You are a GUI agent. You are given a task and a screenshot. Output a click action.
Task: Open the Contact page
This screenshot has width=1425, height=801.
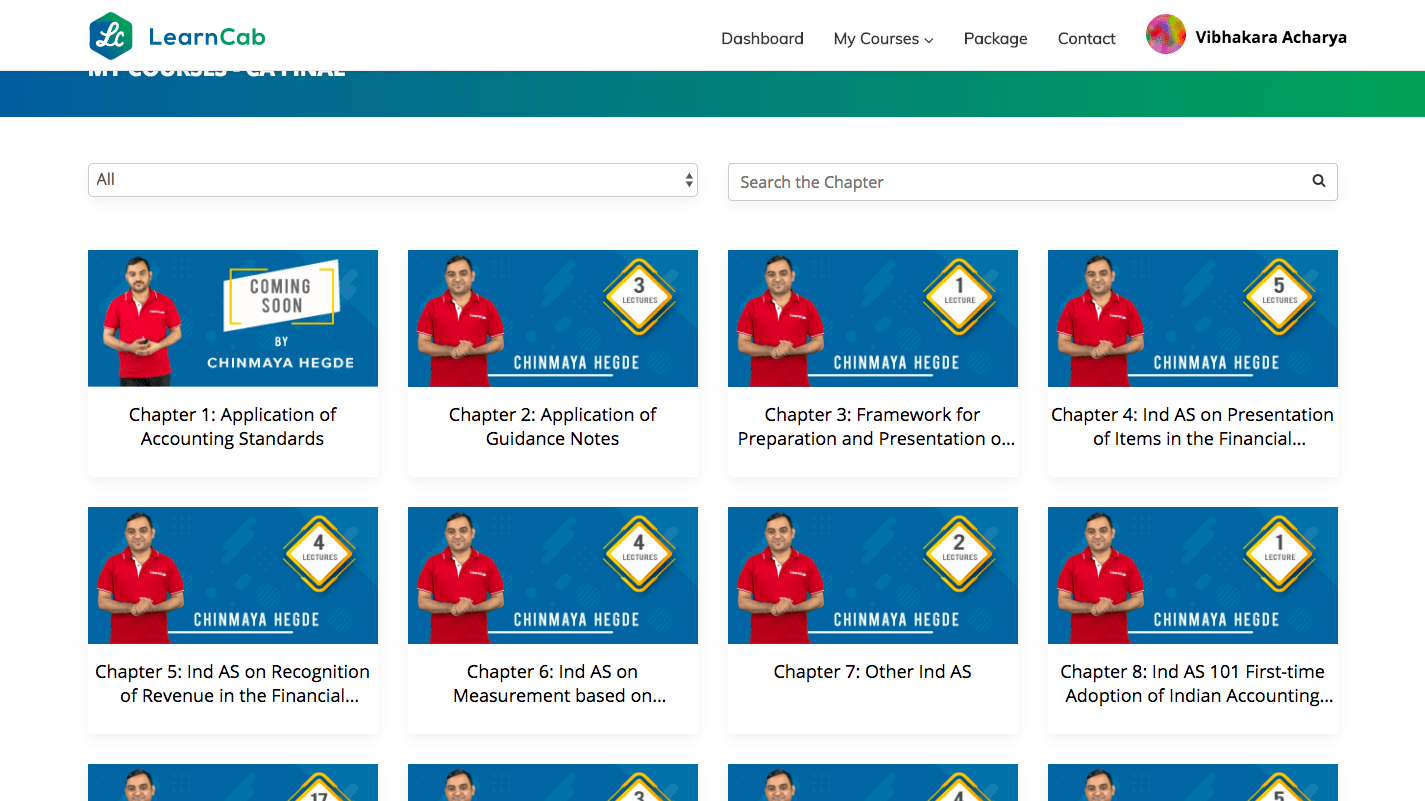click(x=1086, y=39)
